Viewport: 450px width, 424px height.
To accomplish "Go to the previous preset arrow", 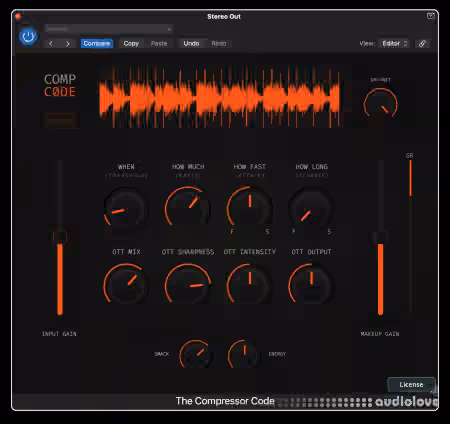I will click(51, 44).
